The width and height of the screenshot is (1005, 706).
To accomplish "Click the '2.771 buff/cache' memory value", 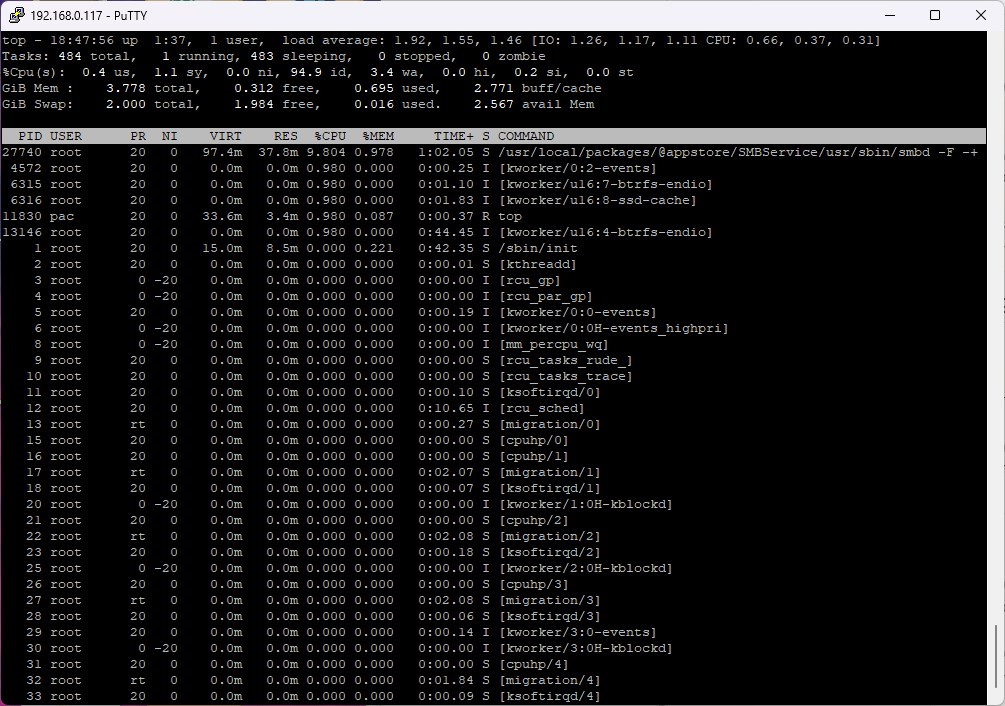I will [538, 88].
